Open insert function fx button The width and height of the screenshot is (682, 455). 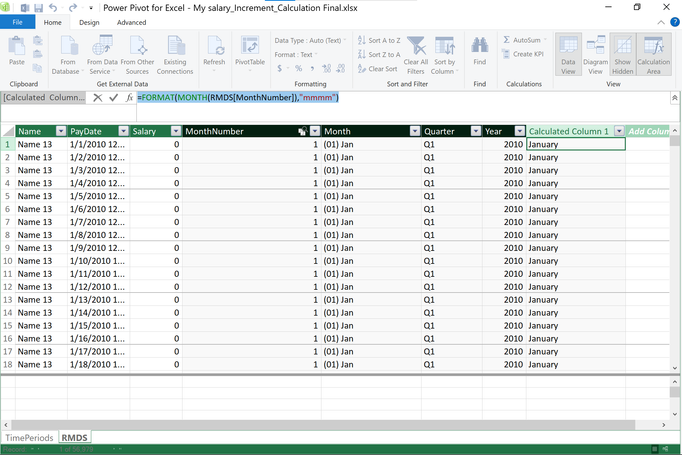pos(129,98)
